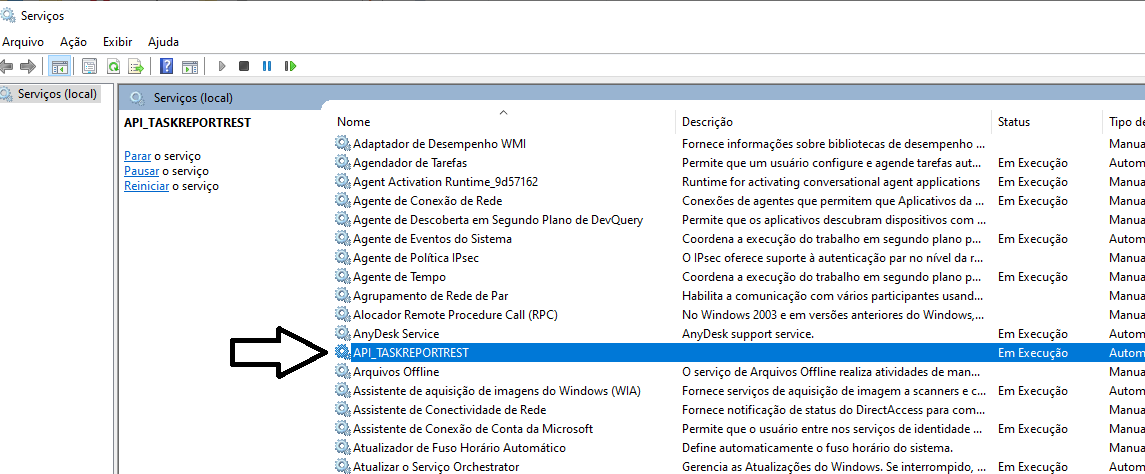Select Agent Activation Runtime_9d57162 service name
The image size is (1145, 474).
(445, 182)
